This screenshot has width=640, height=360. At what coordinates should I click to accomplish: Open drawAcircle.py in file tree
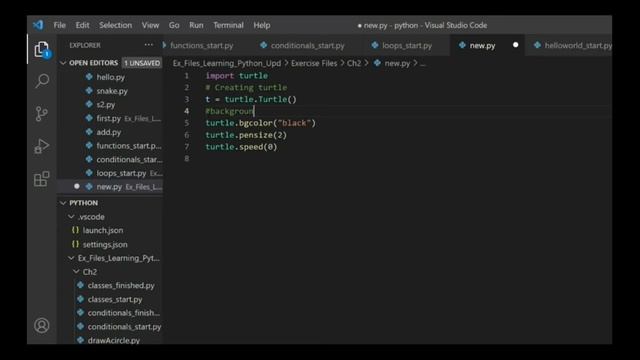(x=113, y=340)
